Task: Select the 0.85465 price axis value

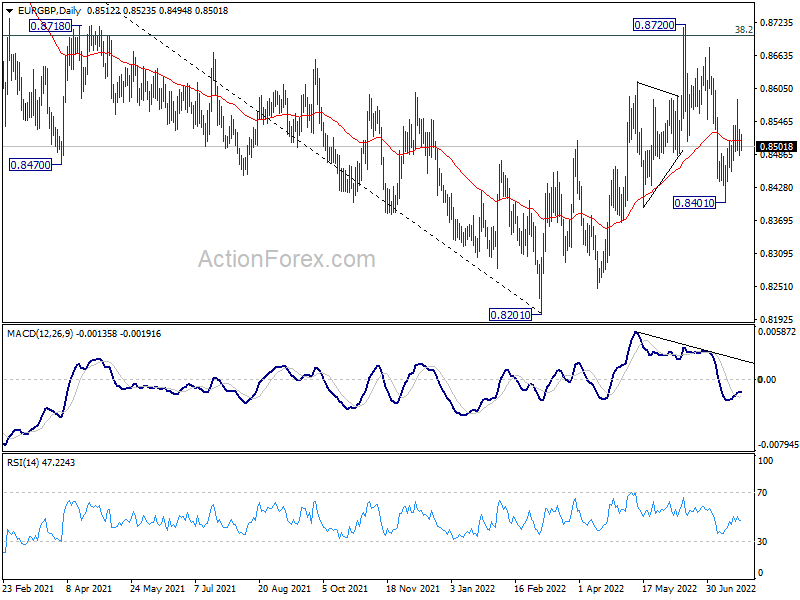Action: point(777,121)
